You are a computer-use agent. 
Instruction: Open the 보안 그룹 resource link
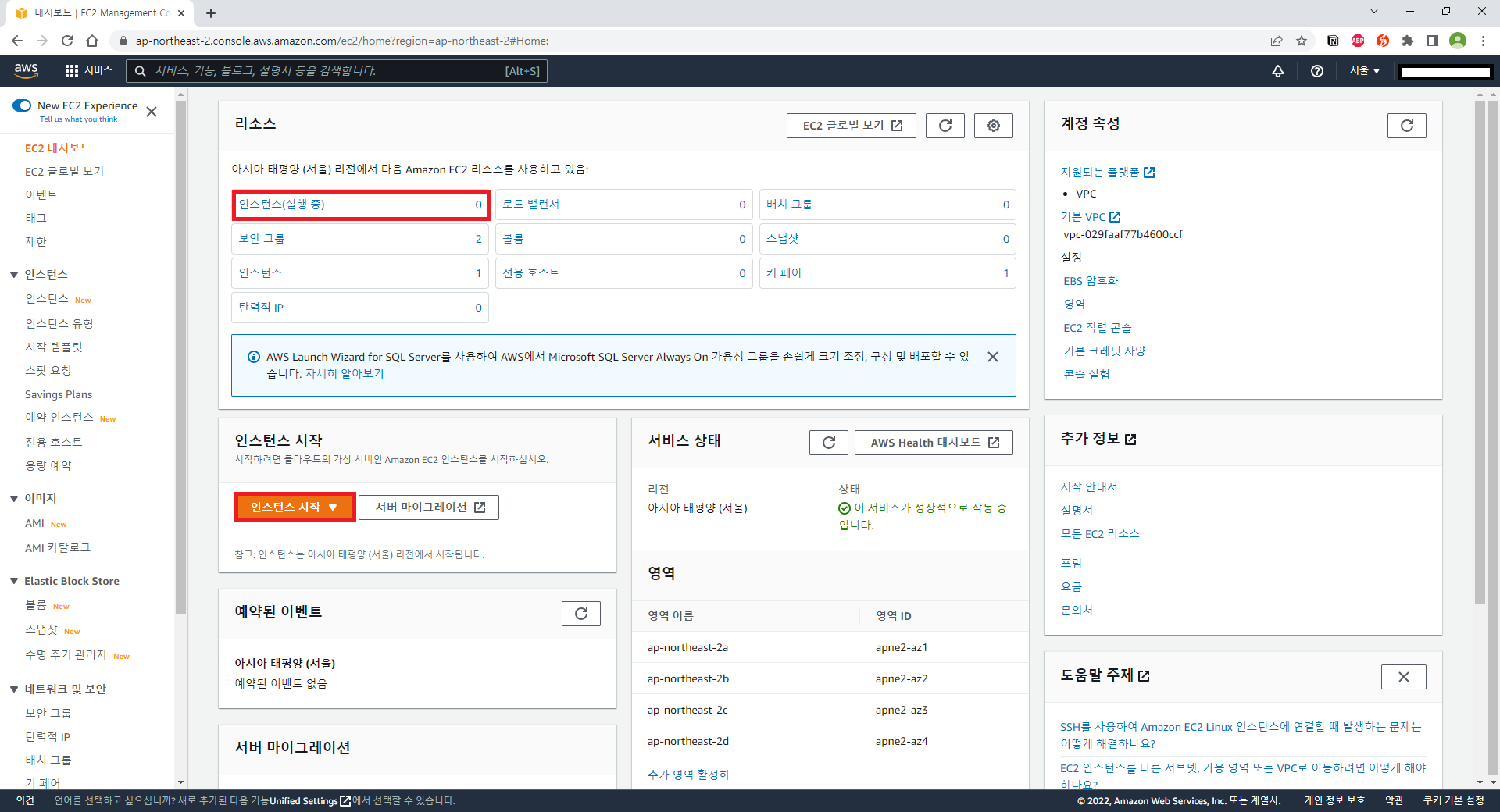pyautogui.click(x=262, y=239)
